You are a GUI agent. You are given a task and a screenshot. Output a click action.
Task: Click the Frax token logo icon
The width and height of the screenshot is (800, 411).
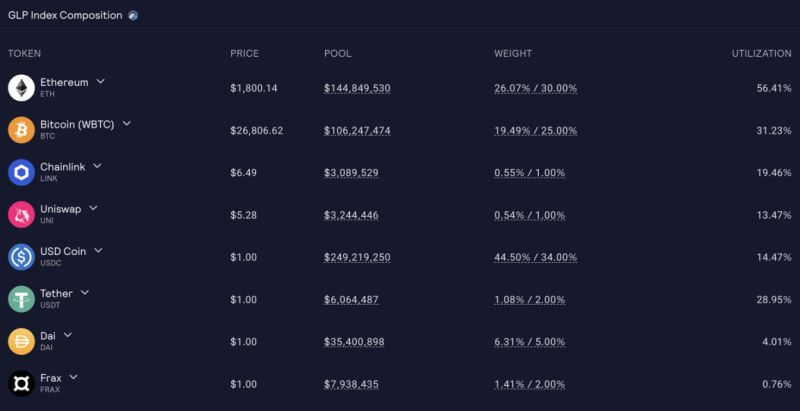coord(21,384)
